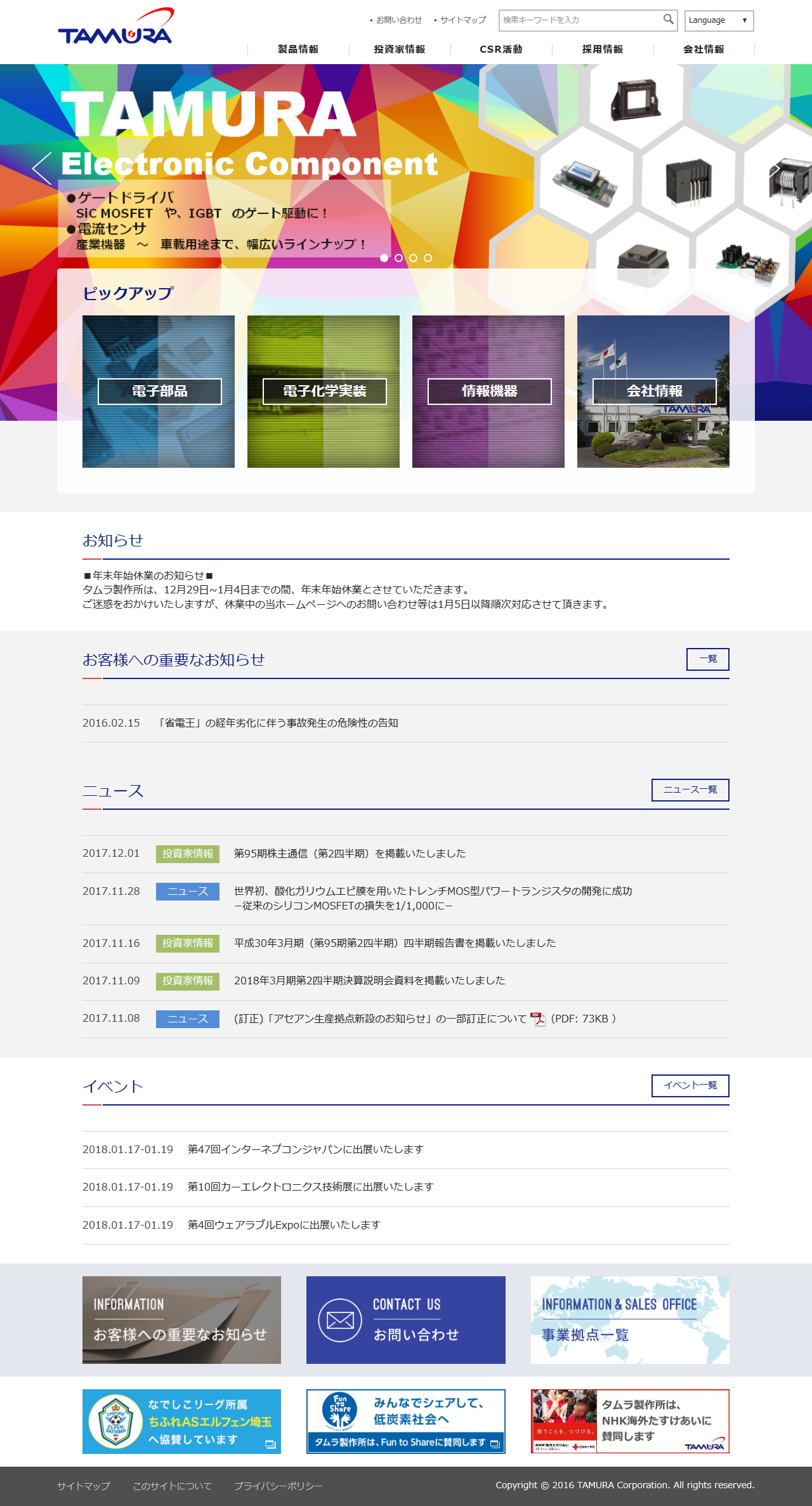Click the year-end holiday お知らせ text
The width and height of the screenshot is (812, 1506).
point(346,590)
